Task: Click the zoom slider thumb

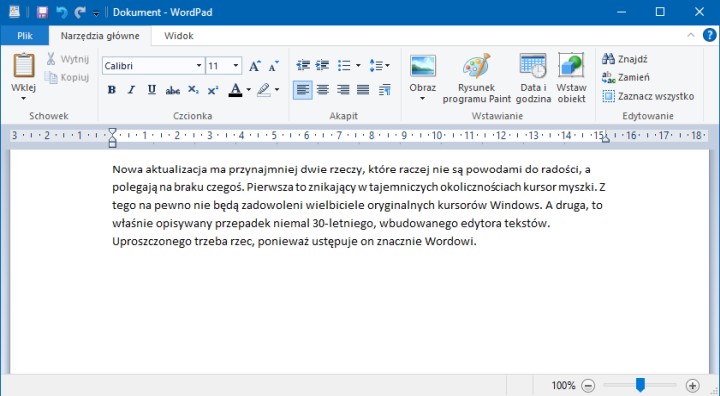Action: [x=640, y=385]
